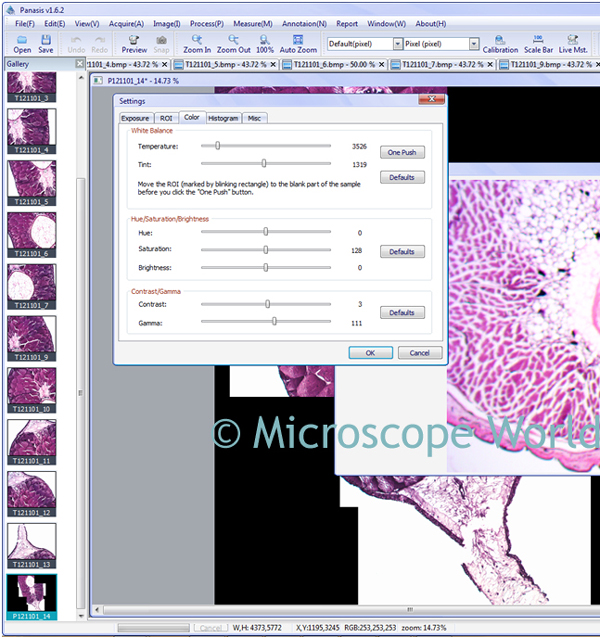Click the gallery scrollbar down arrow
Viewport: 600px width, 637px height.
(81, 616)
